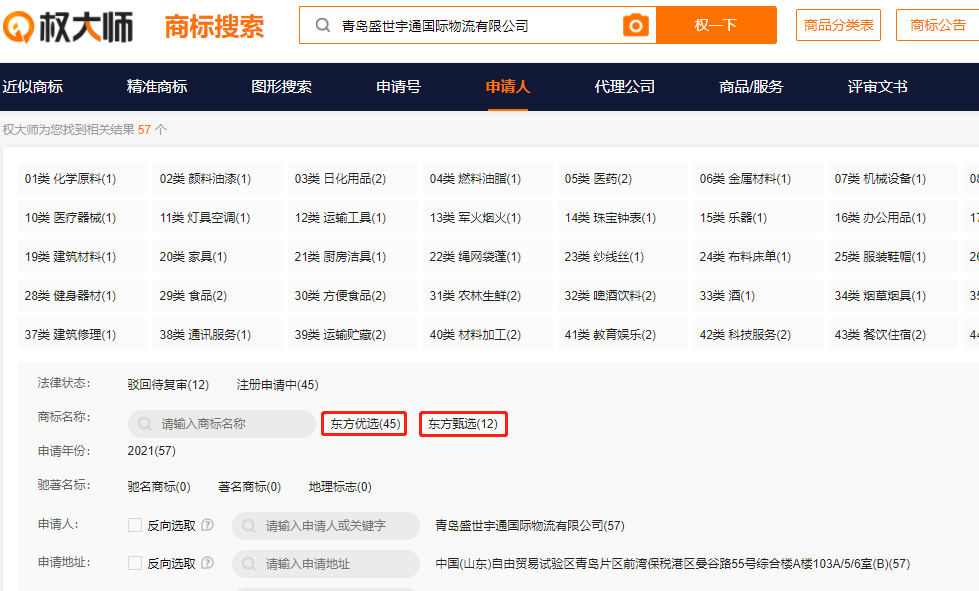Viewport: 979px width, 591px height.
Task: Open 评审文书 tab
Action: [877, 87]
